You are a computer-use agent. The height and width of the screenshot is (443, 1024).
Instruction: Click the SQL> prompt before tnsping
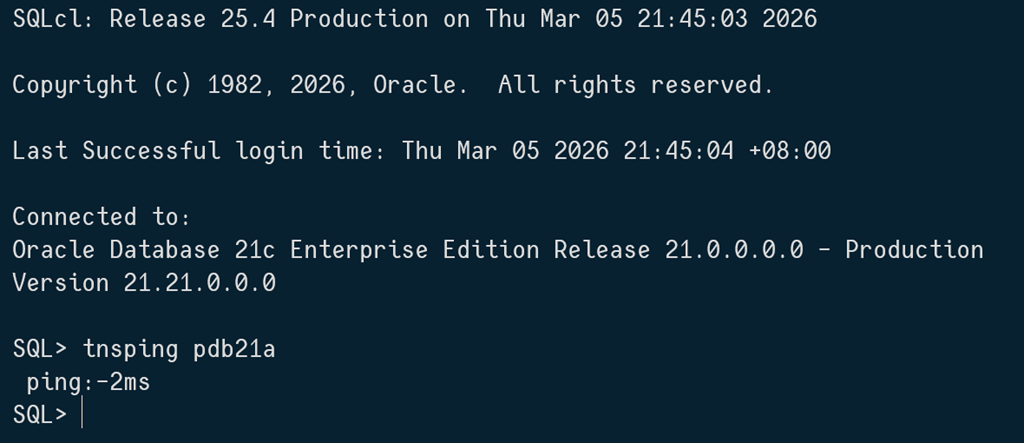click(x=39, y=349)
